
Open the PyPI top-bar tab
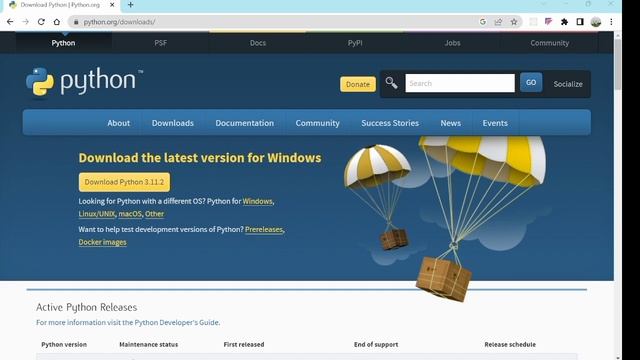point(355,43)
